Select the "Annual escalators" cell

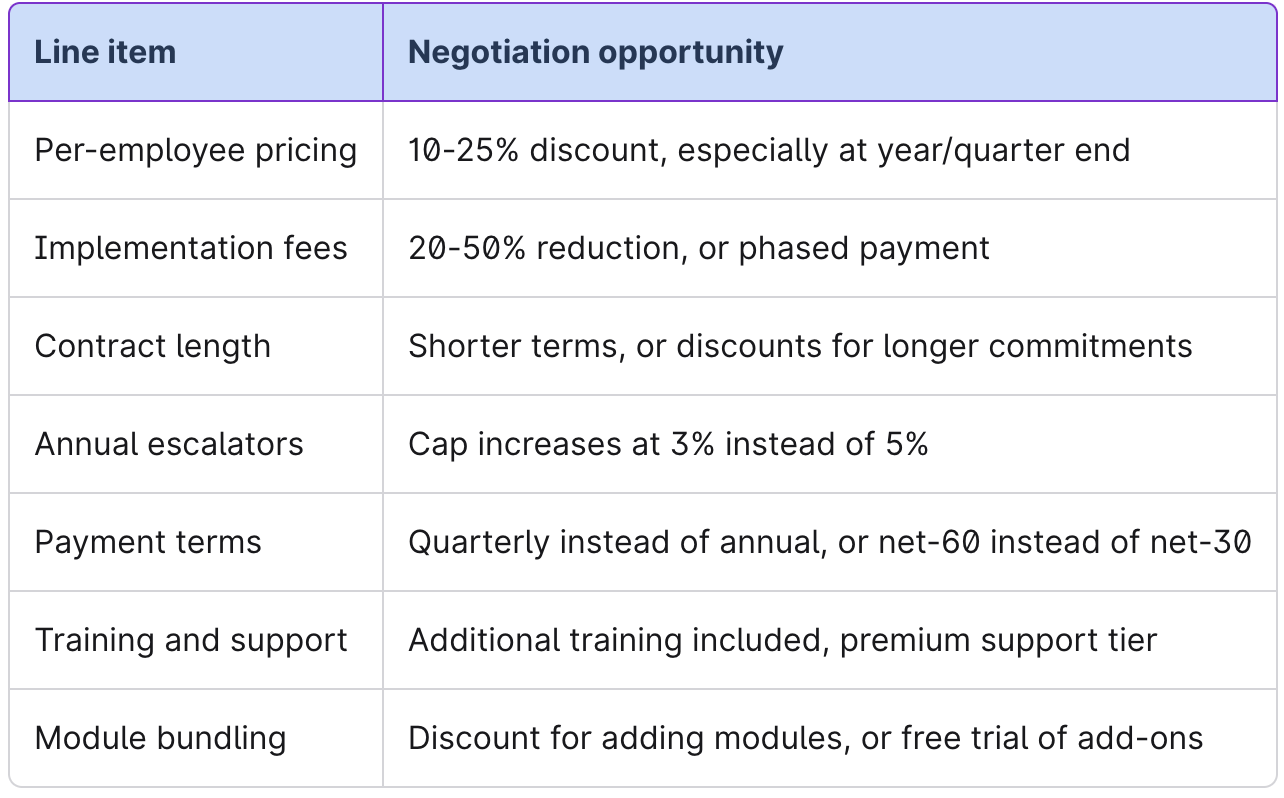coord(196,444)
